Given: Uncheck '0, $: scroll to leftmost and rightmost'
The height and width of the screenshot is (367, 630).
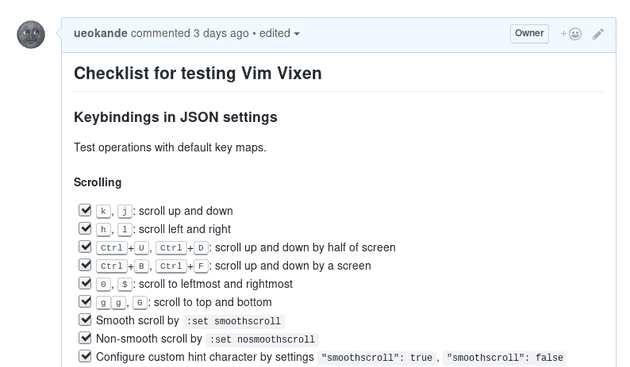Looking at the screenshot, I should point(85,283).
